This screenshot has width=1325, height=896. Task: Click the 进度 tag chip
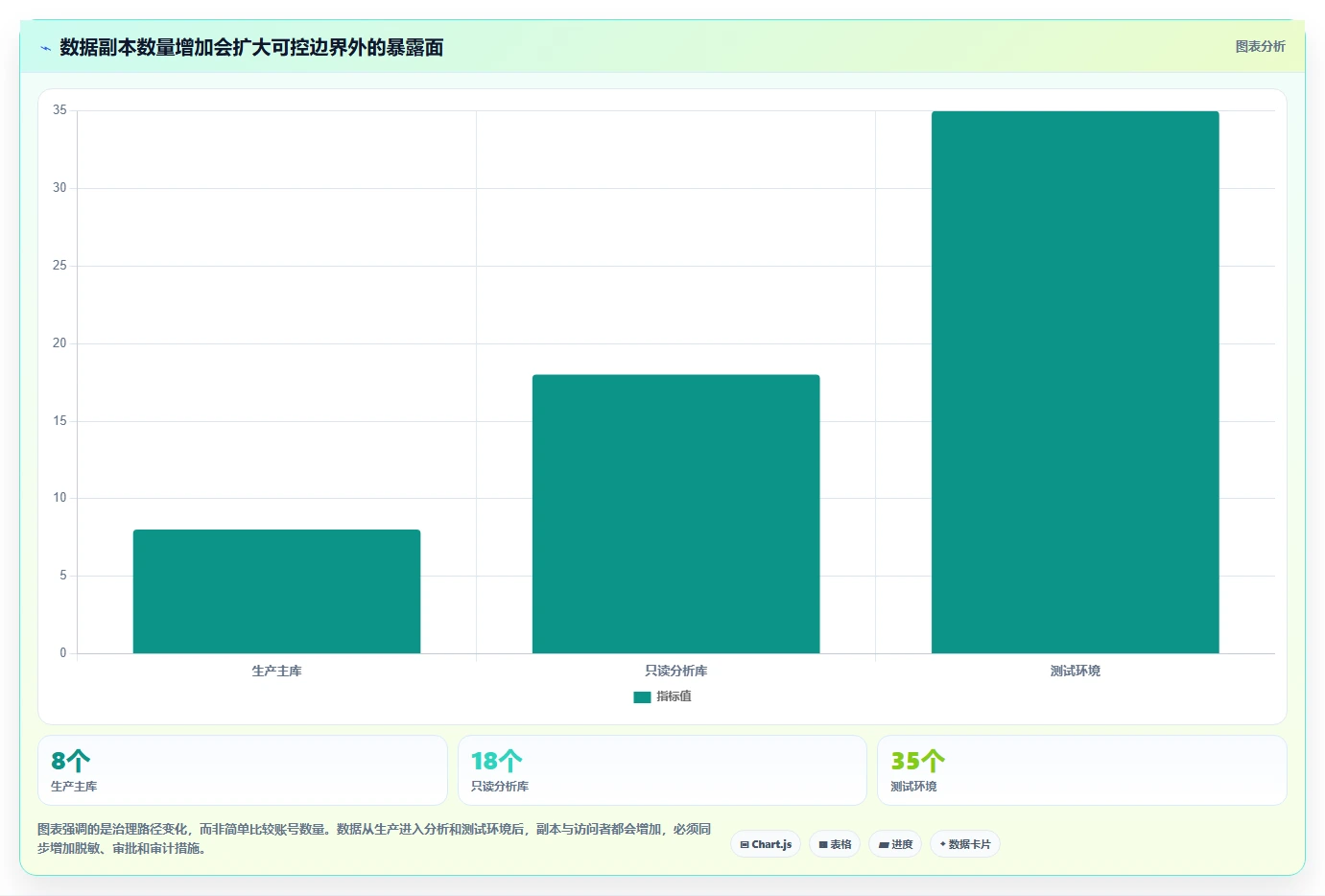click(895, 844)
